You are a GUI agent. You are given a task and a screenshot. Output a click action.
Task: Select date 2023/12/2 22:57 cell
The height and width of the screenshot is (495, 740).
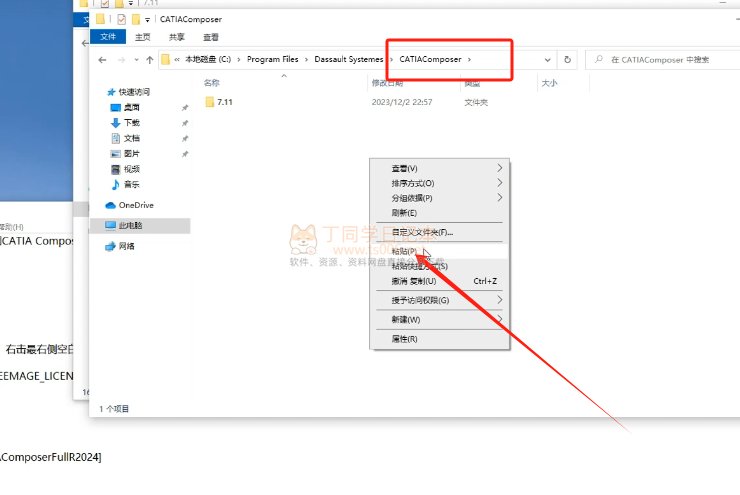[x=402, y=102]
